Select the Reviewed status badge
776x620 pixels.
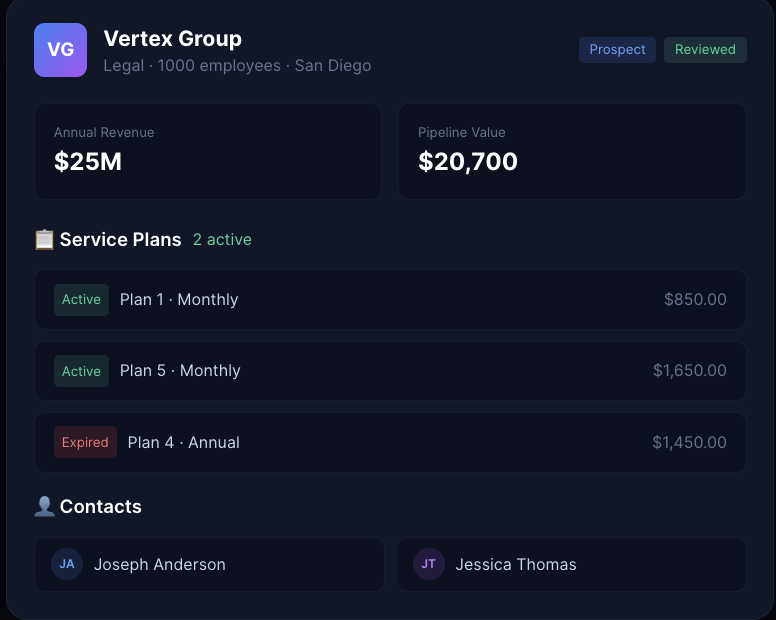coord(705,50)
